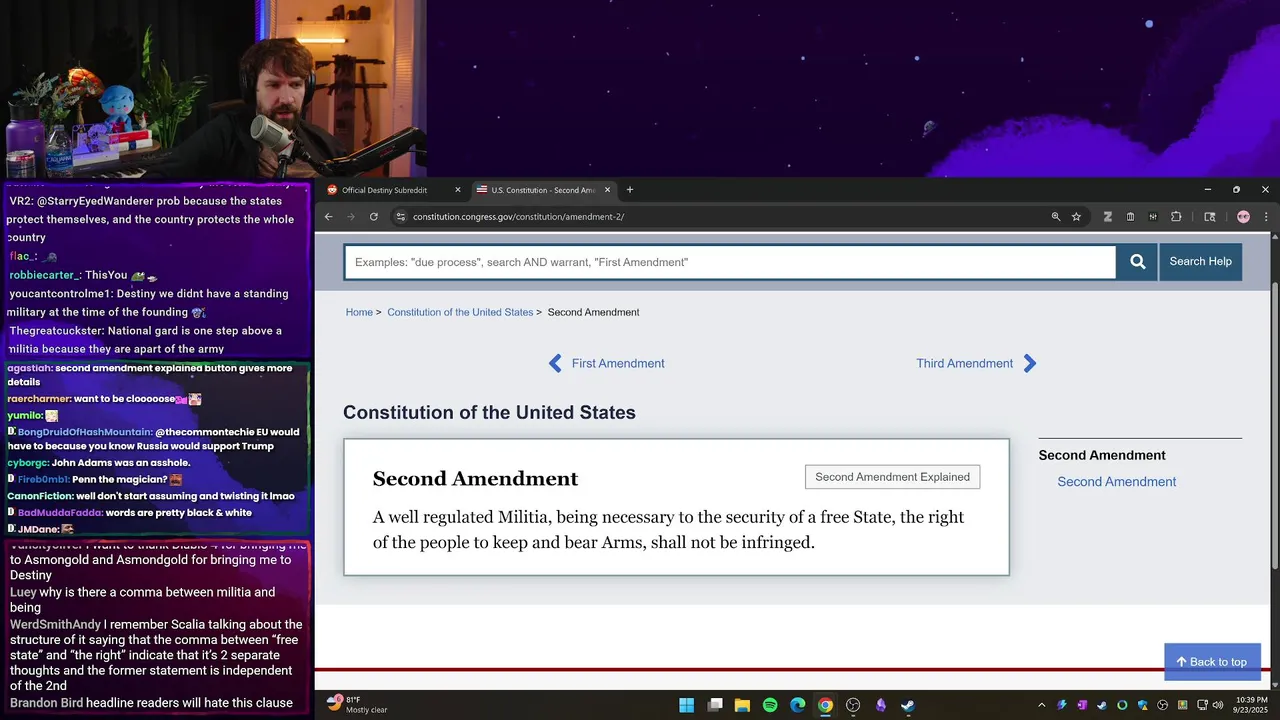Show hidden system tray icons
The image size is (1280, 720).
1042,706
